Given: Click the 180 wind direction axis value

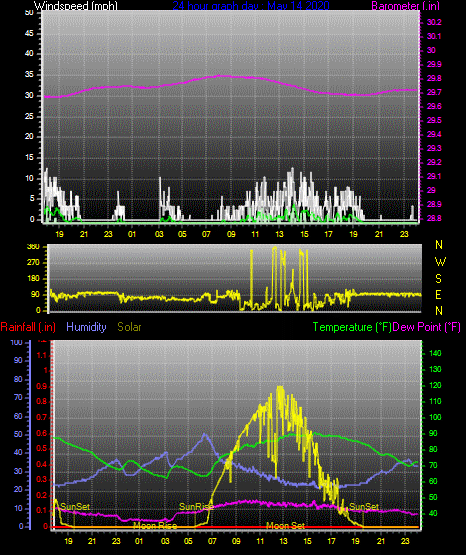Looking at the screenshot, I should click(x=34, y=279).
